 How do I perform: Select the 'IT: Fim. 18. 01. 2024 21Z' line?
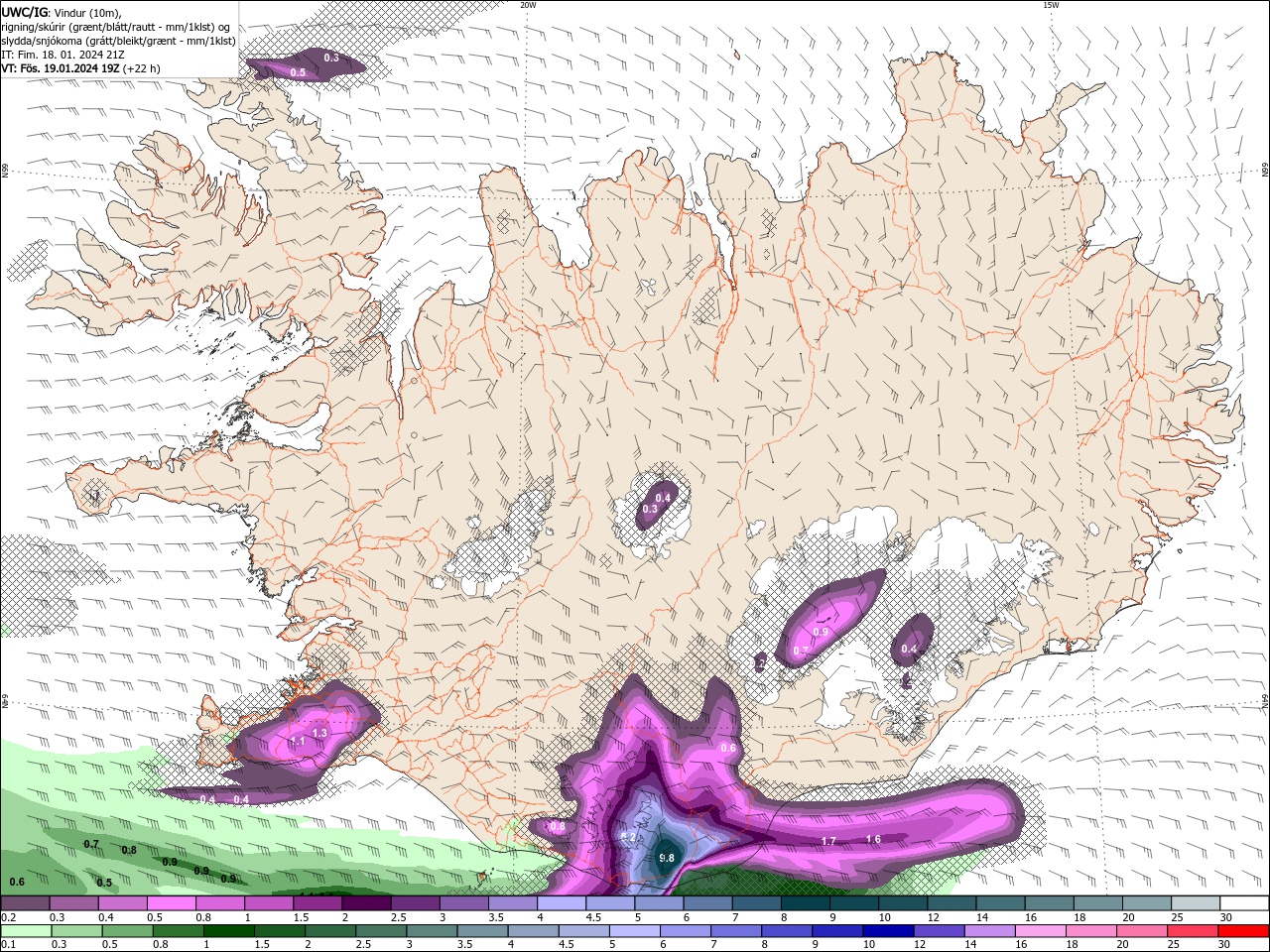[63, 55]
